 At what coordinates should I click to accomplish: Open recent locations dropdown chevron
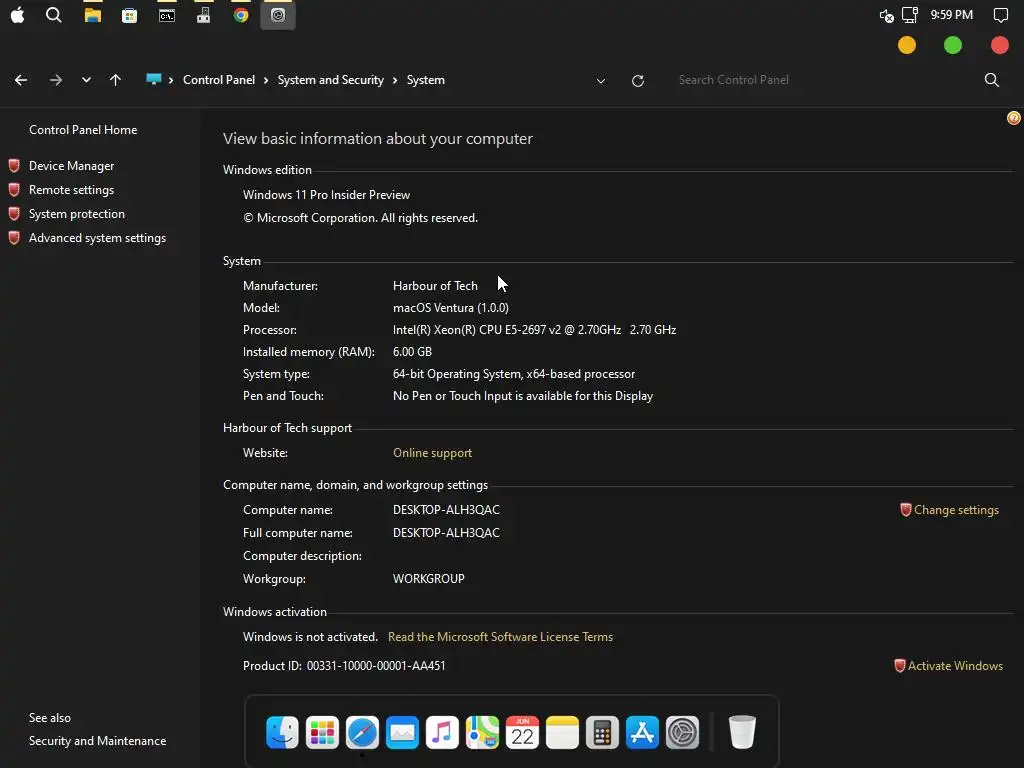click(x=86, y=80)
